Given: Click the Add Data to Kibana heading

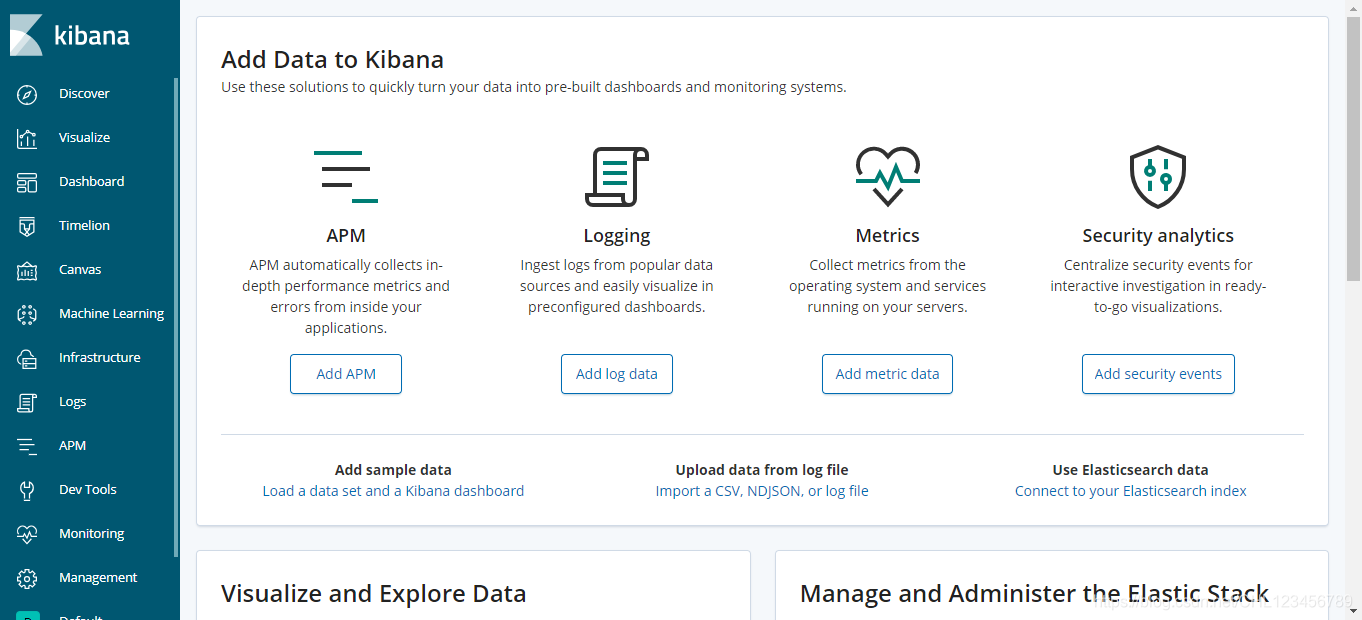Looking at the screenshot, I should 332,59.
